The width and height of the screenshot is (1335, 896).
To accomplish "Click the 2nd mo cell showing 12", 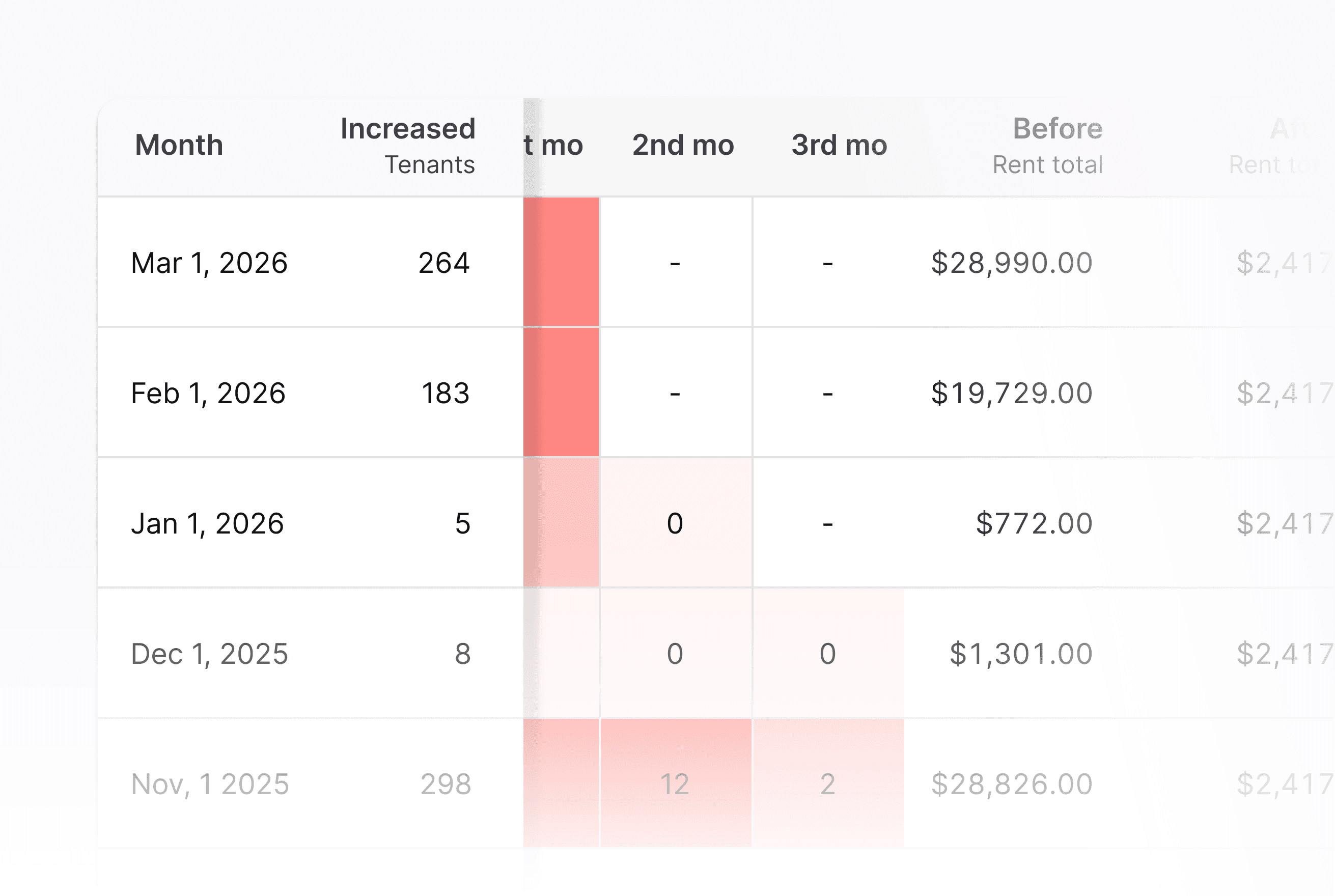I will (x=675, y=784).
